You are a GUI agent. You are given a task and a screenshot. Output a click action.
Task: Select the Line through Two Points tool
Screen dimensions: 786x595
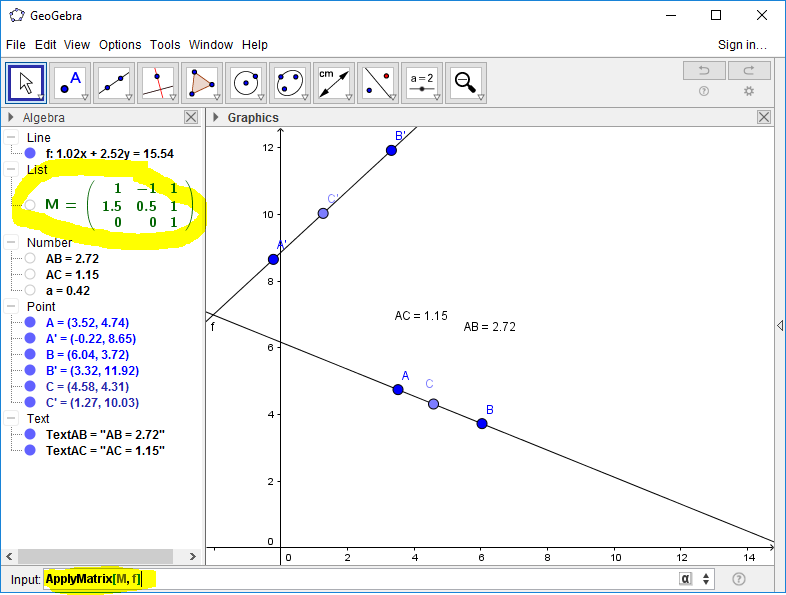click(114, 83)
